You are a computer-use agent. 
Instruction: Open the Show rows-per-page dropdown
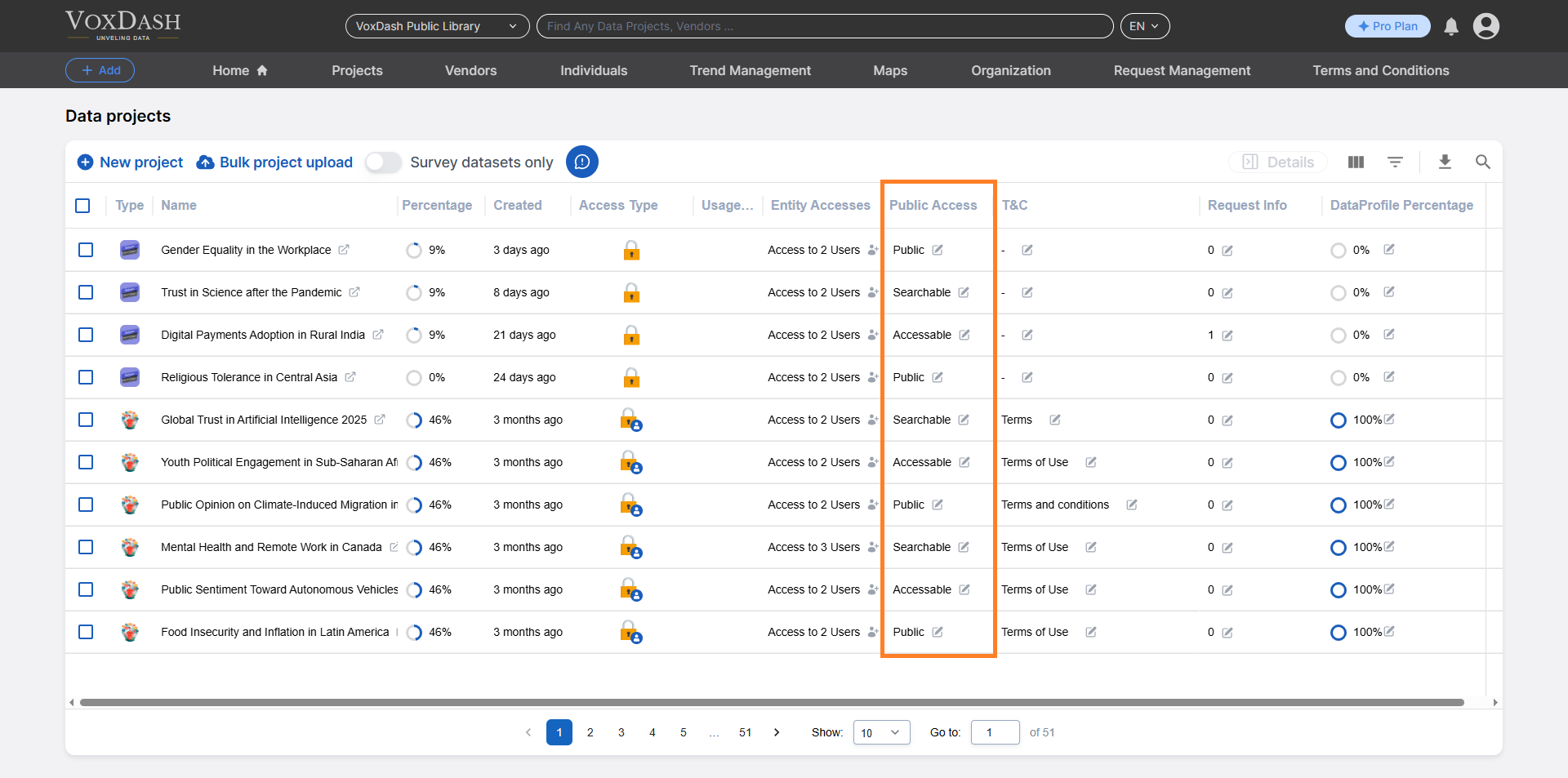click(x=881, y=732)
